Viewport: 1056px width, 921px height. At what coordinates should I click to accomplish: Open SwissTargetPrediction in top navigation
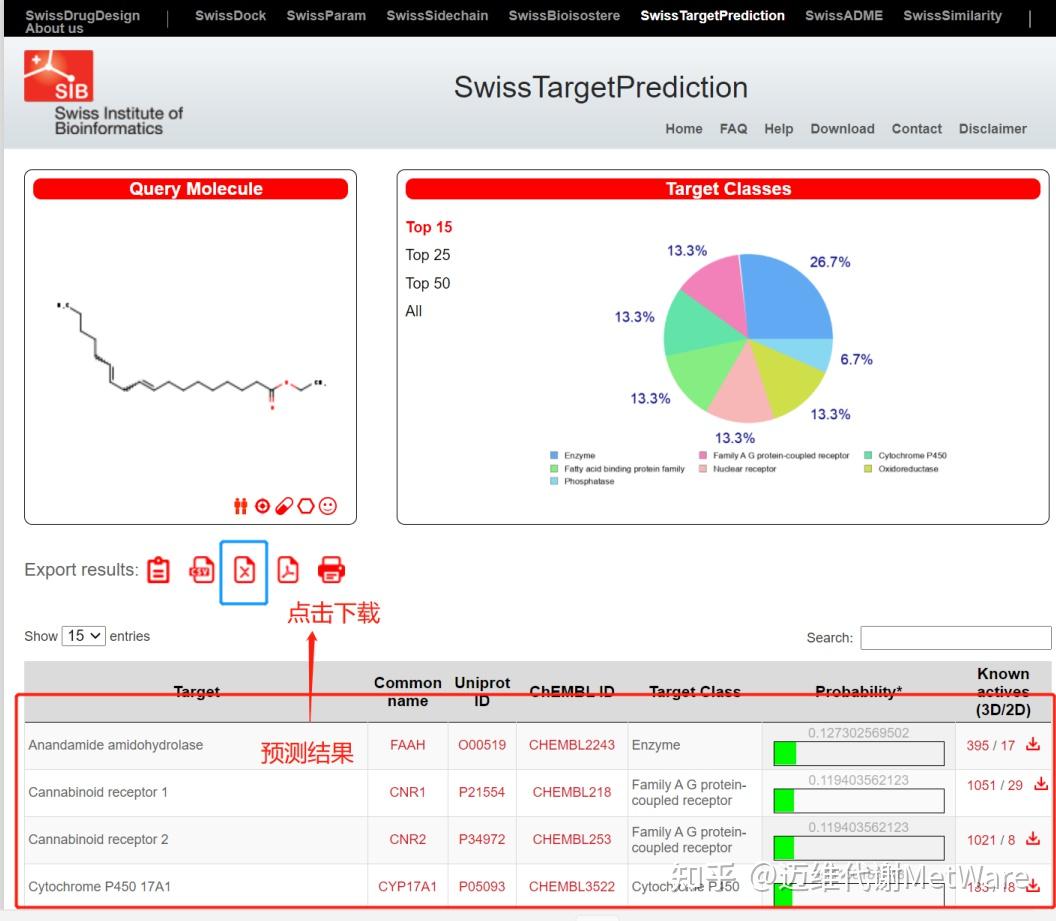pos(713,15)
